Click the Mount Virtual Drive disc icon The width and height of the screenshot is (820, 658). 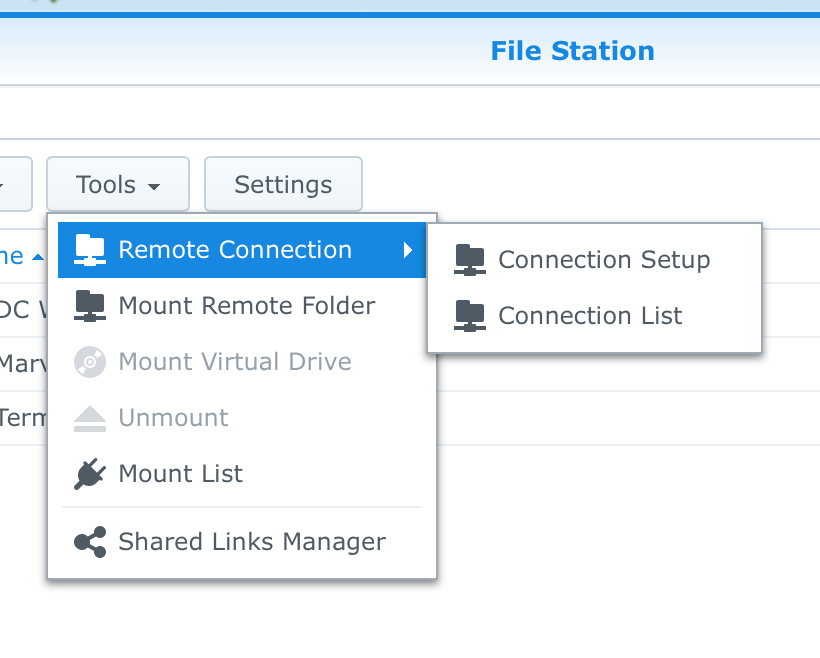pos(90,362)
